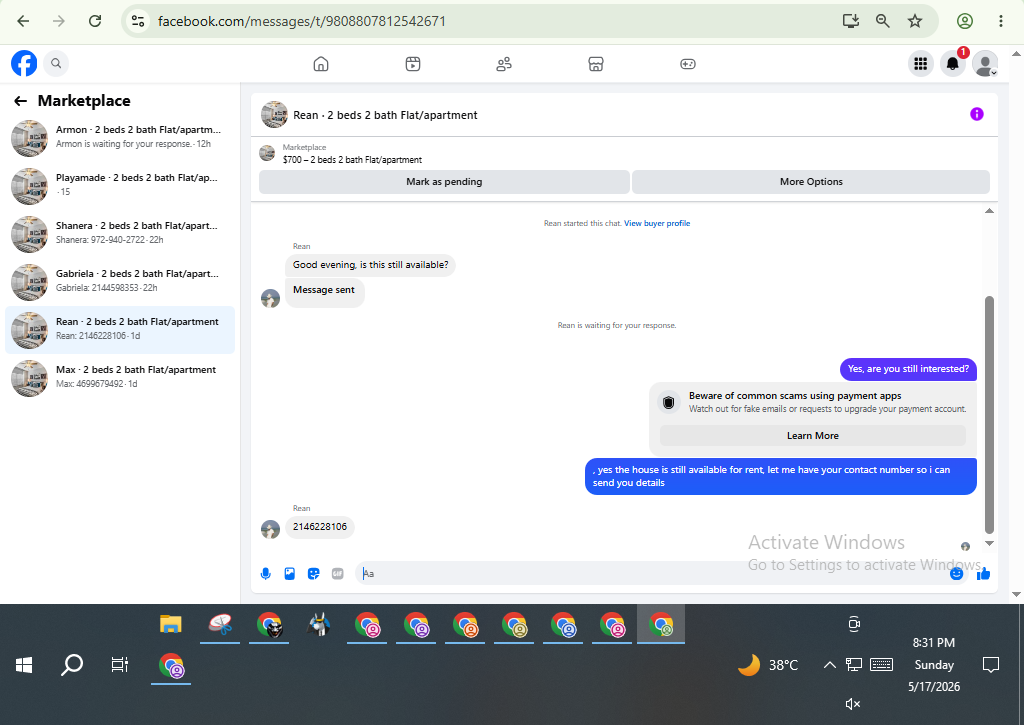This screenshot has height=725, width=1024.
Task: Click Mark as pending button
Action: [444, 182]
